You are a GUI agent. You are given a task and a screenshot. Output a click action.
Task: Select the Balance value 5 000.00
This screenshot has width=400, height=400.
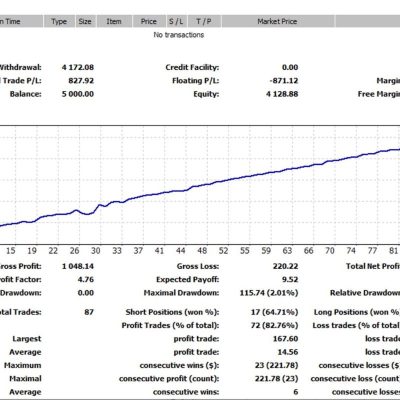78,94
